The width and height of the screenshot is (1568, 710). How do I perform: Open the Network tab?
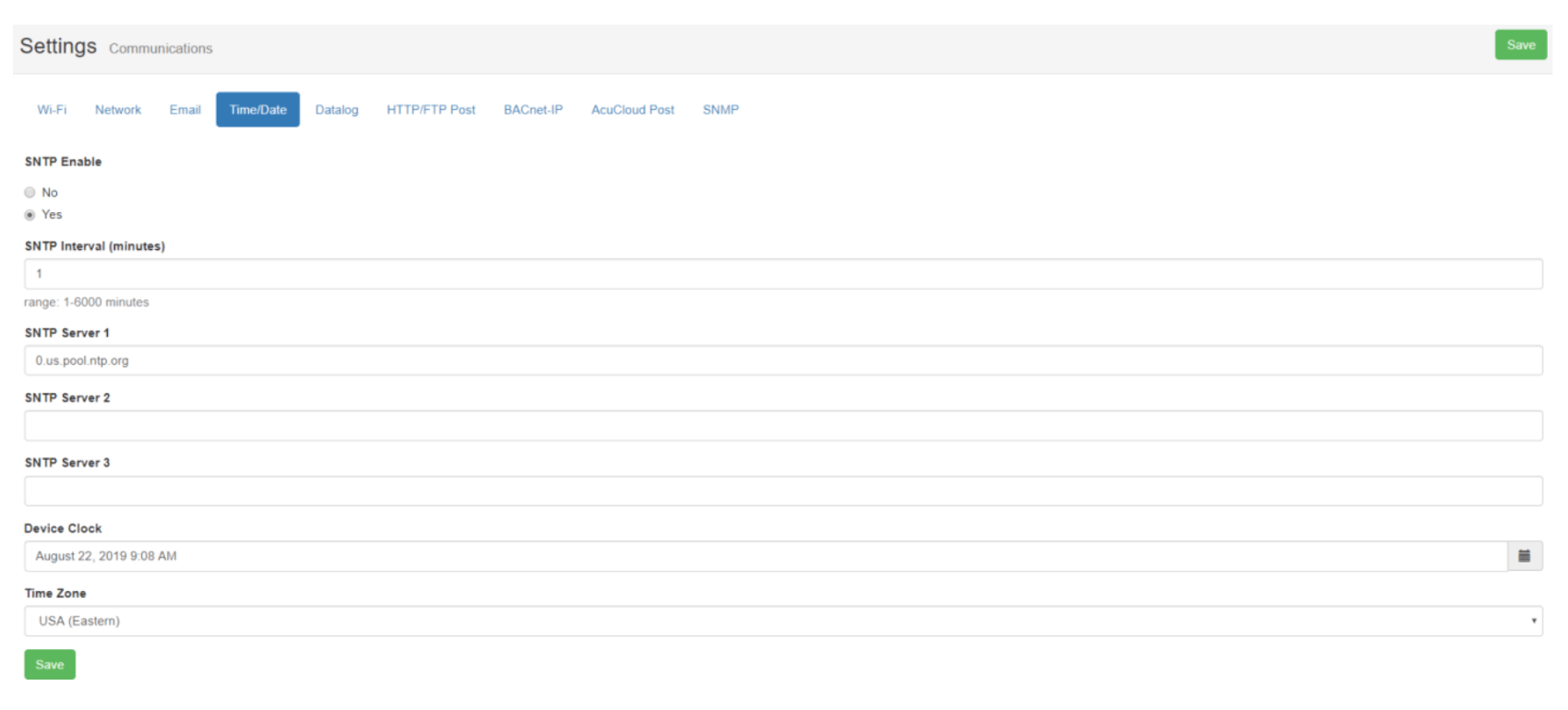tap(118, 110)
